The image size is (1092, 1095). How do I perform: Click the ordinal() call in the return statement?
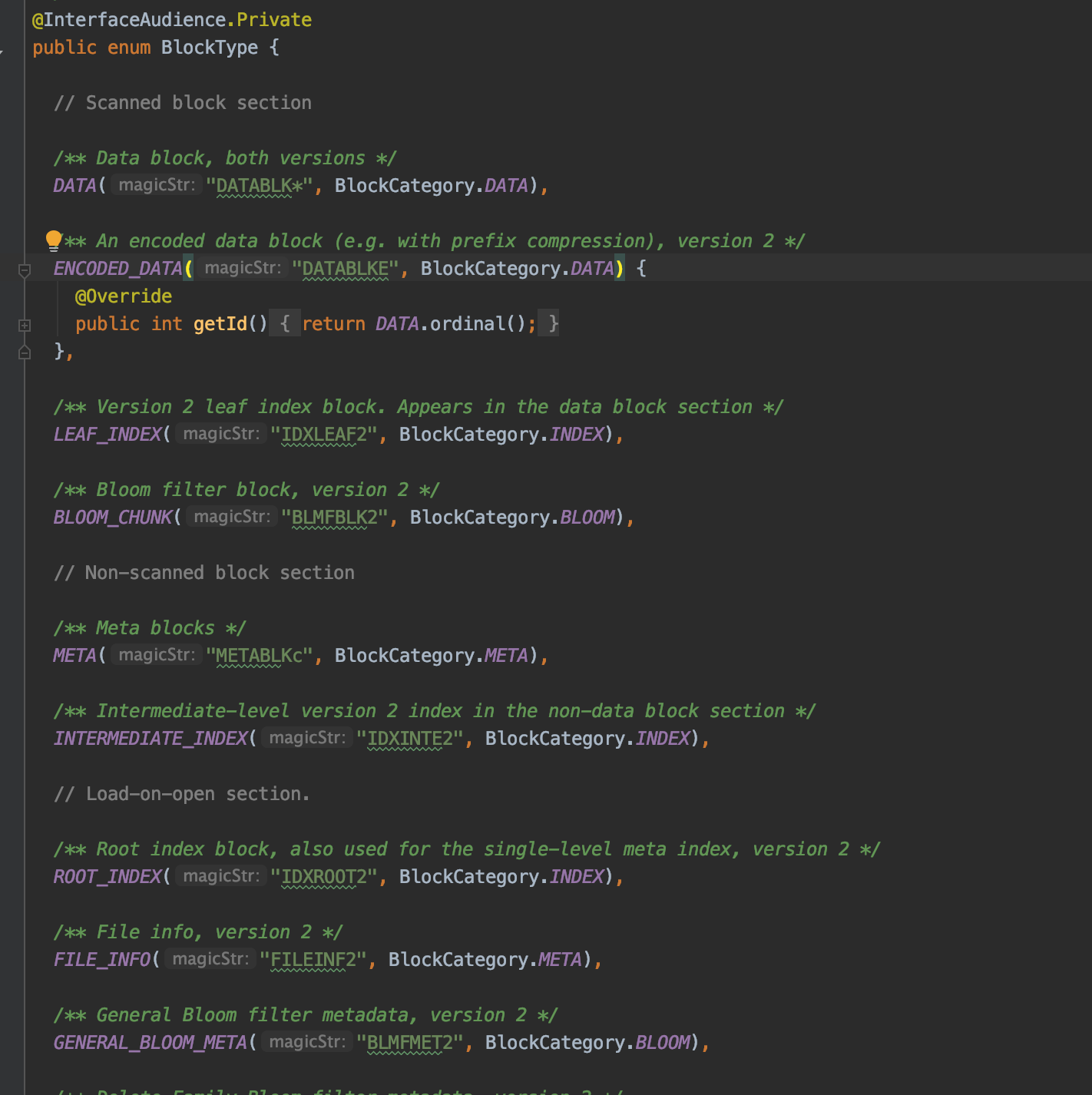[477, 324]
